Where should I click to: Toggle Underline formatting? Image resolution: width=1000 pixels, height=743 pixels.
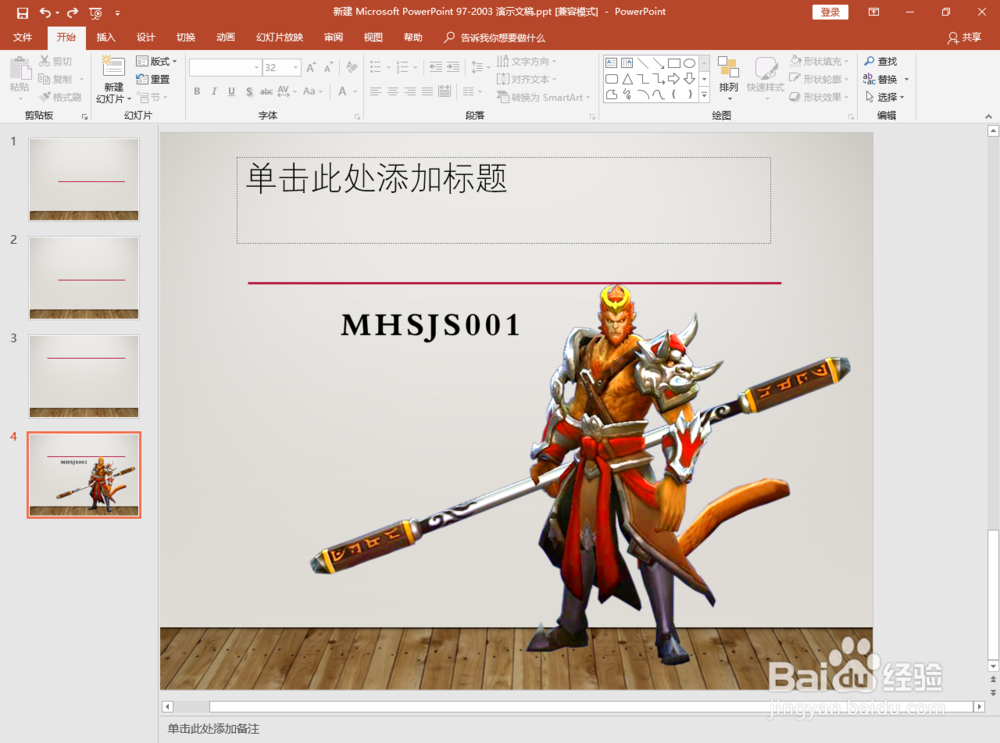(x=232, y=91)
